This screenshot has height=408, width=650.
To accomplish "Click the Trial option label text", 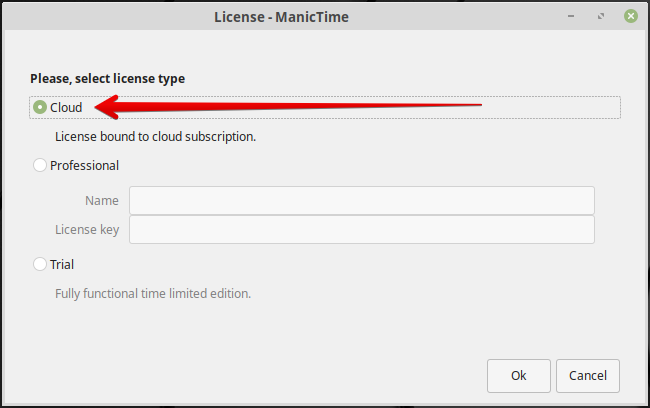I will point(62,265).
